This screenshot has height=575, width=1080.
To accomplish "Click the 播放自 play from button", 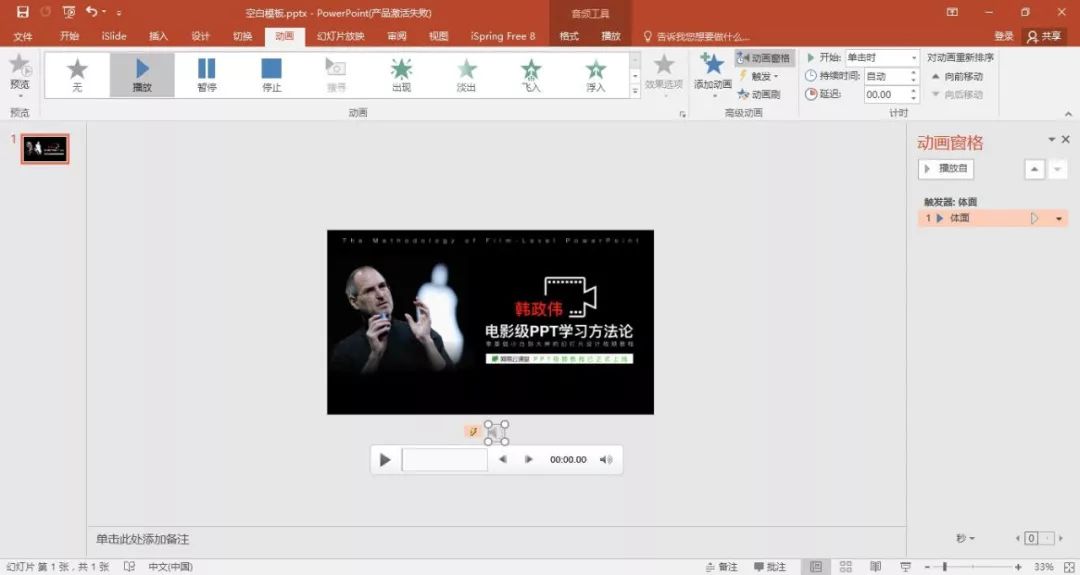I will point(946,168).
